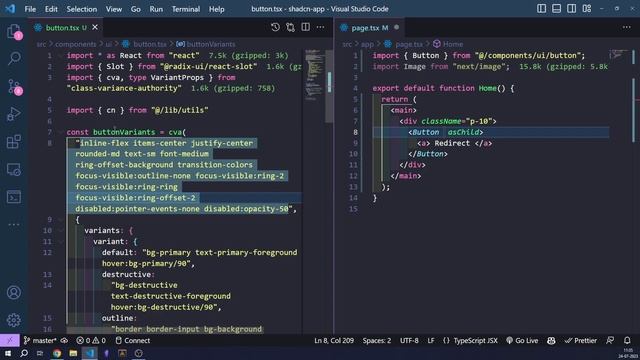Open Windows Start menu
This screenshot has width=640, height=360.
(8, 353)
